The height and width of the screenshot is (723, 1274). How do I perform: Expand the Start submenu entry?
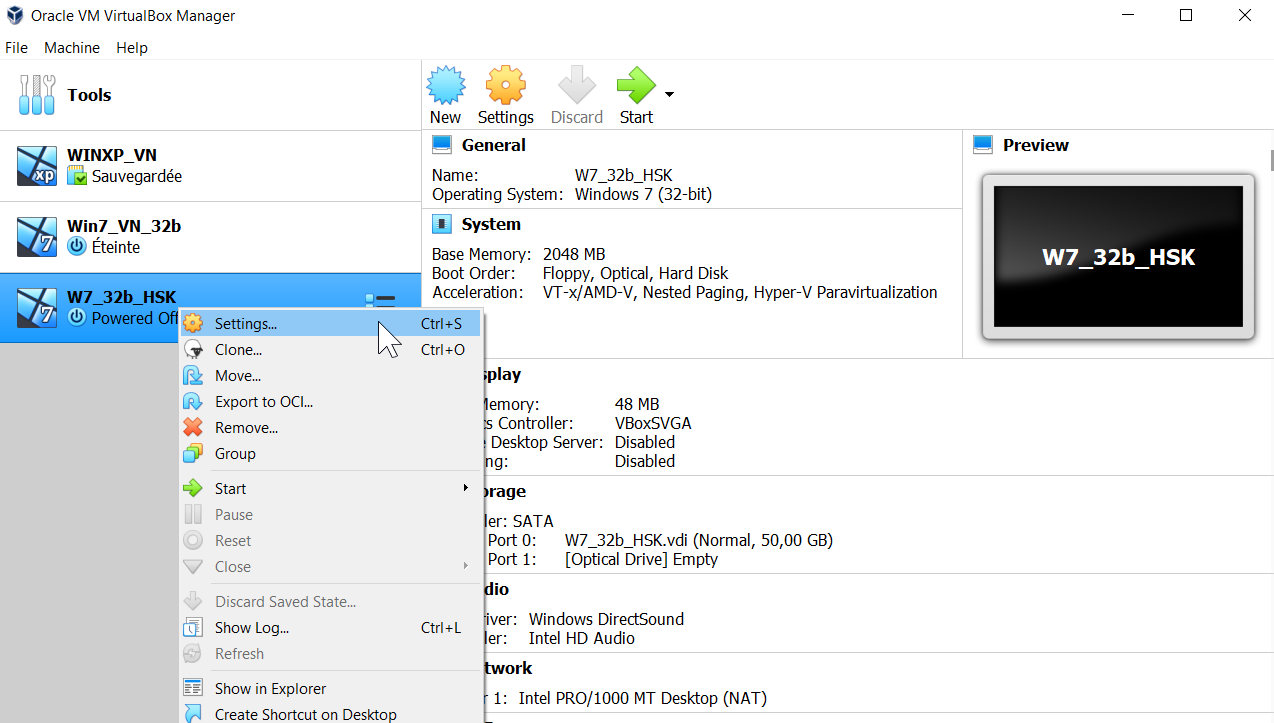pos(331,489)
